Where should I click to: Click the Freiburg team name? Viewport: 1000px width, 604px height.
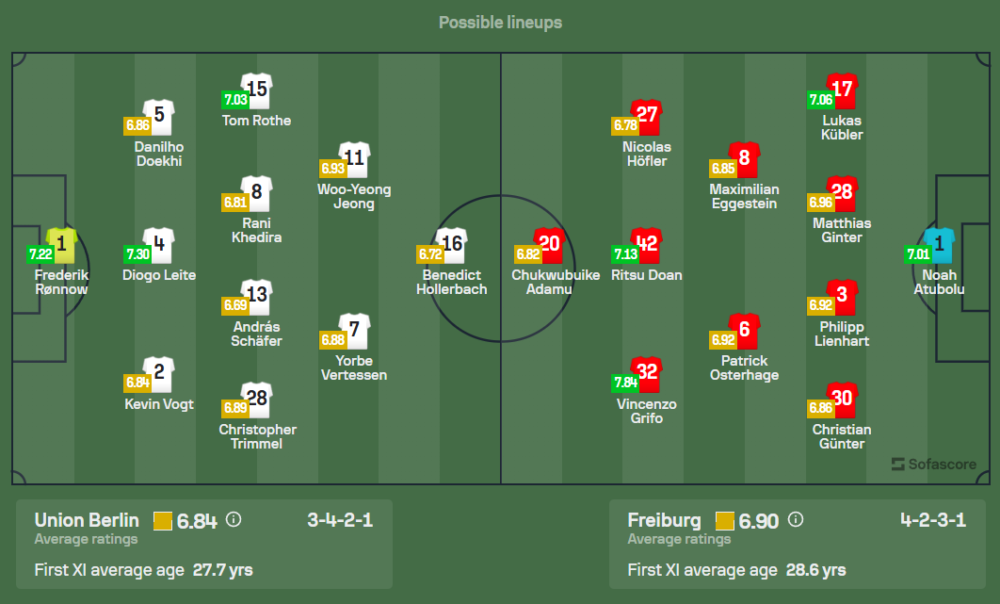pyautogui.click(x=664, y=520)
